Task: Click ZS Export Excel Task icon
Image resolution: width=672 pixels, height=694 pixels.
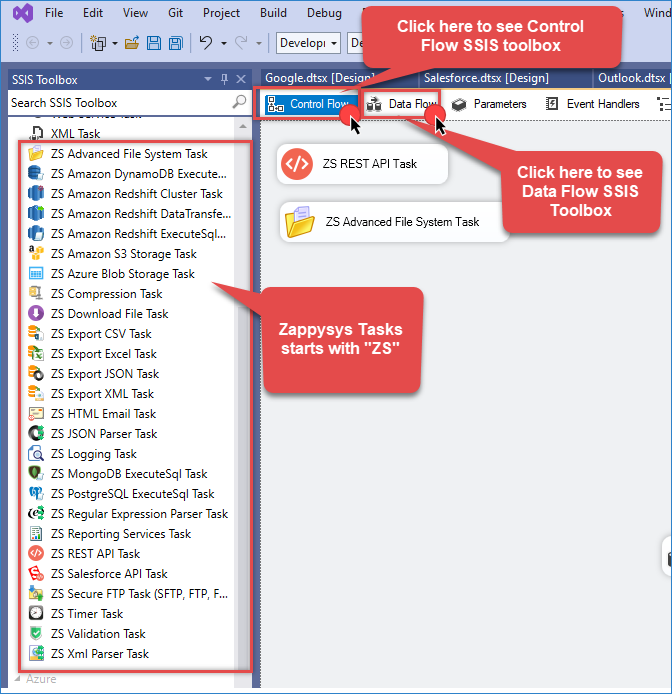Action: (x=36, y=353)
